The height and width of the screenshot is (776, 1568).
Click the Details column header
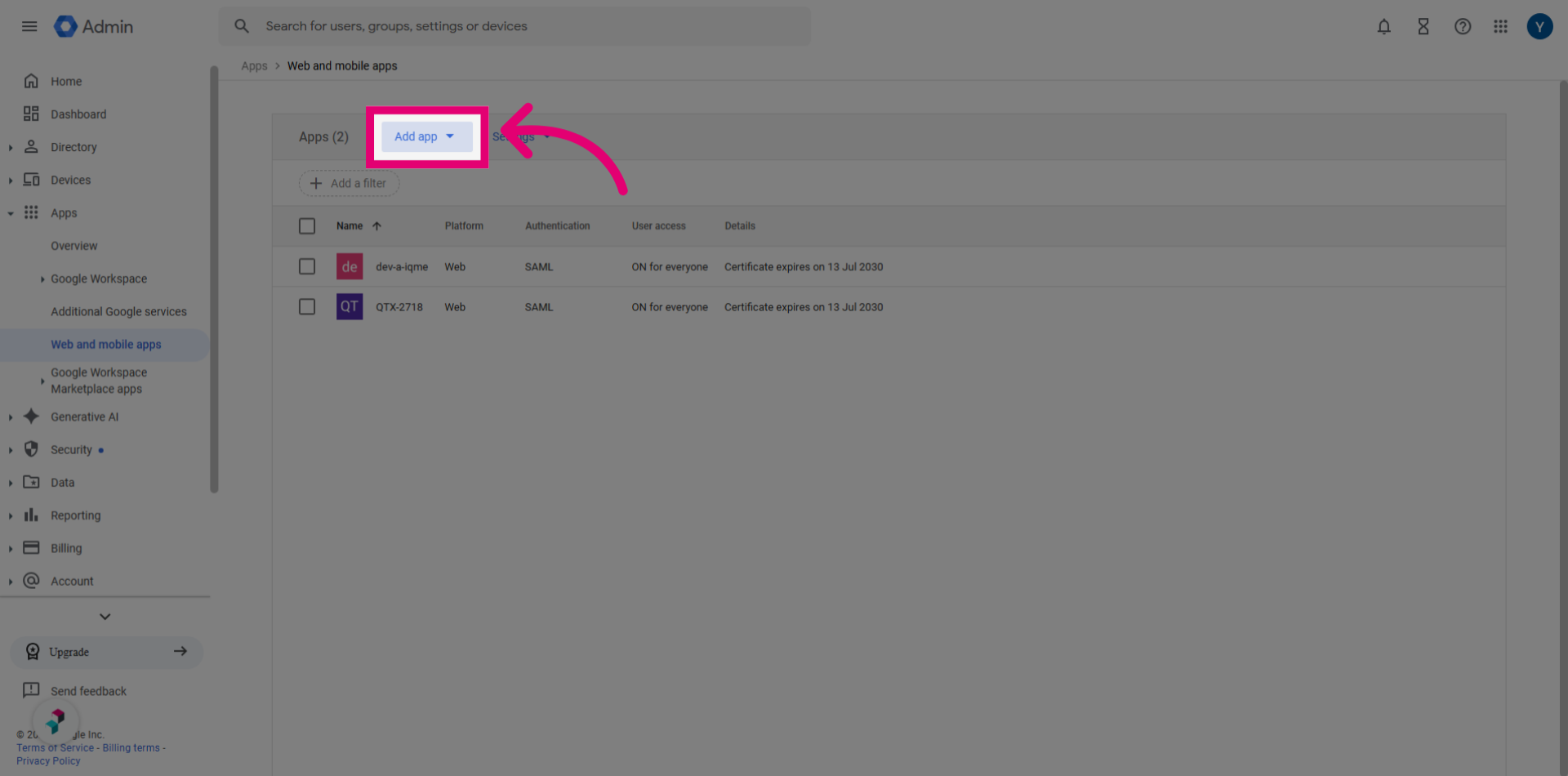coord(740,226)
